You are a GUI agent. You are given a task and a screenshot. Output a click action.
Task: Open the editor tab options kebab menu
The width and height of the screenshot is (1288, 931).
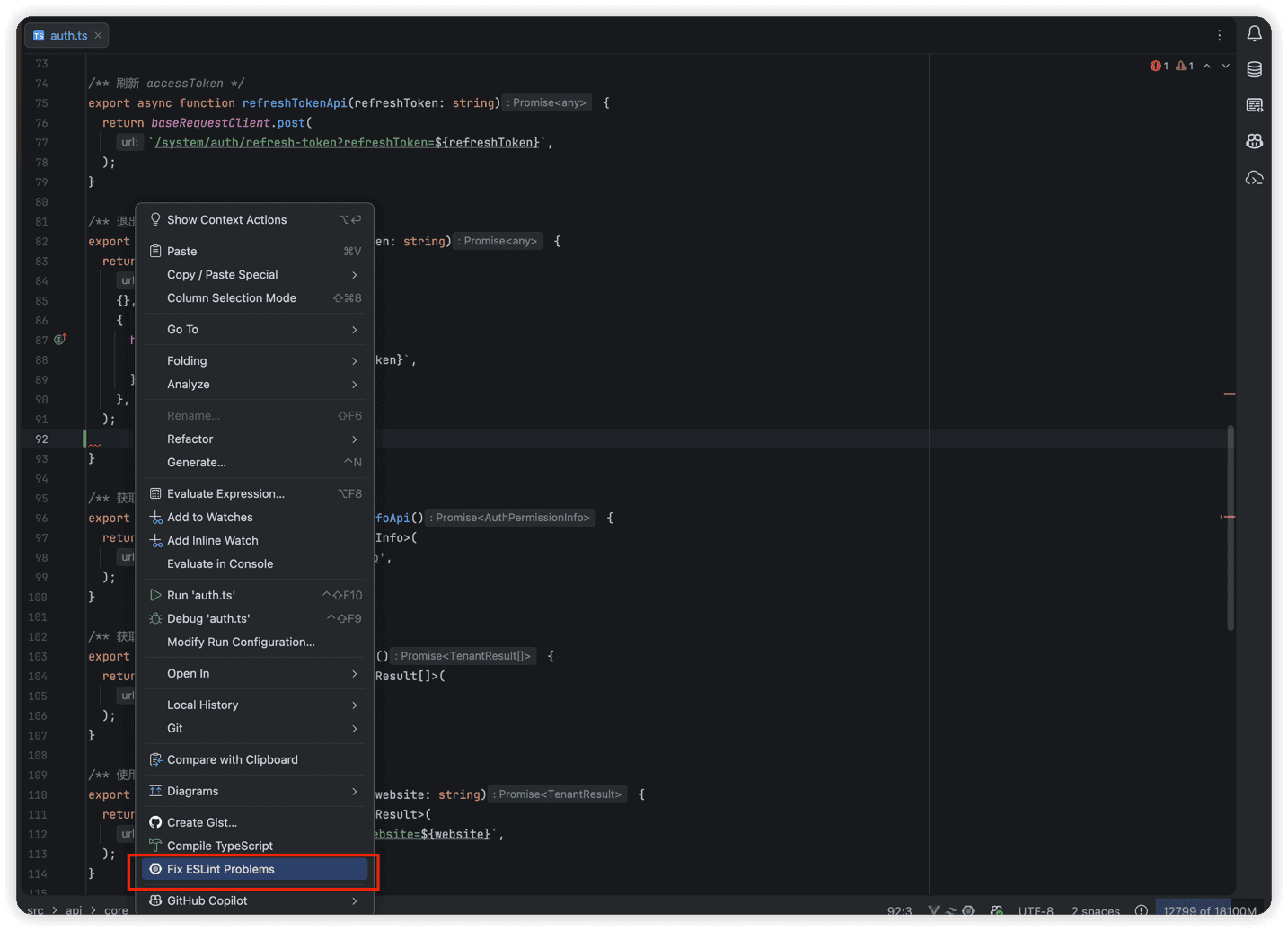point(1219,35)
